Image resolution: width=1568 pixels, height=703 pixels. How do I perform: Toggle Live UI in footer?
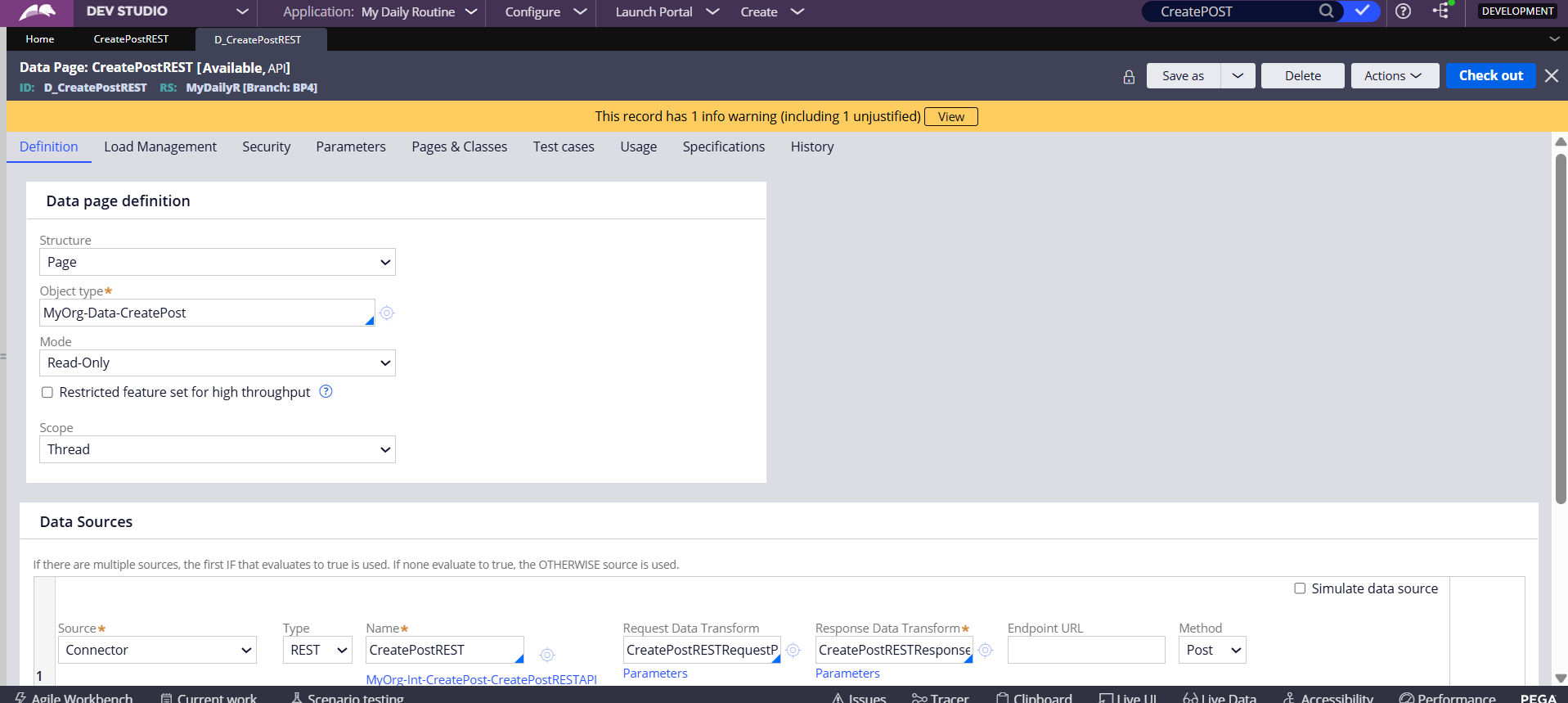point(1128,697)
